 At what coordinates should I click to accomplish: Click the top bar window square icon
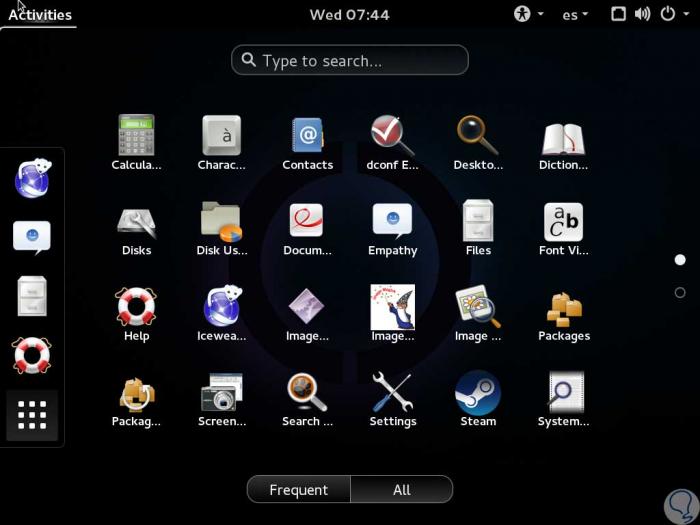[618, 14]
